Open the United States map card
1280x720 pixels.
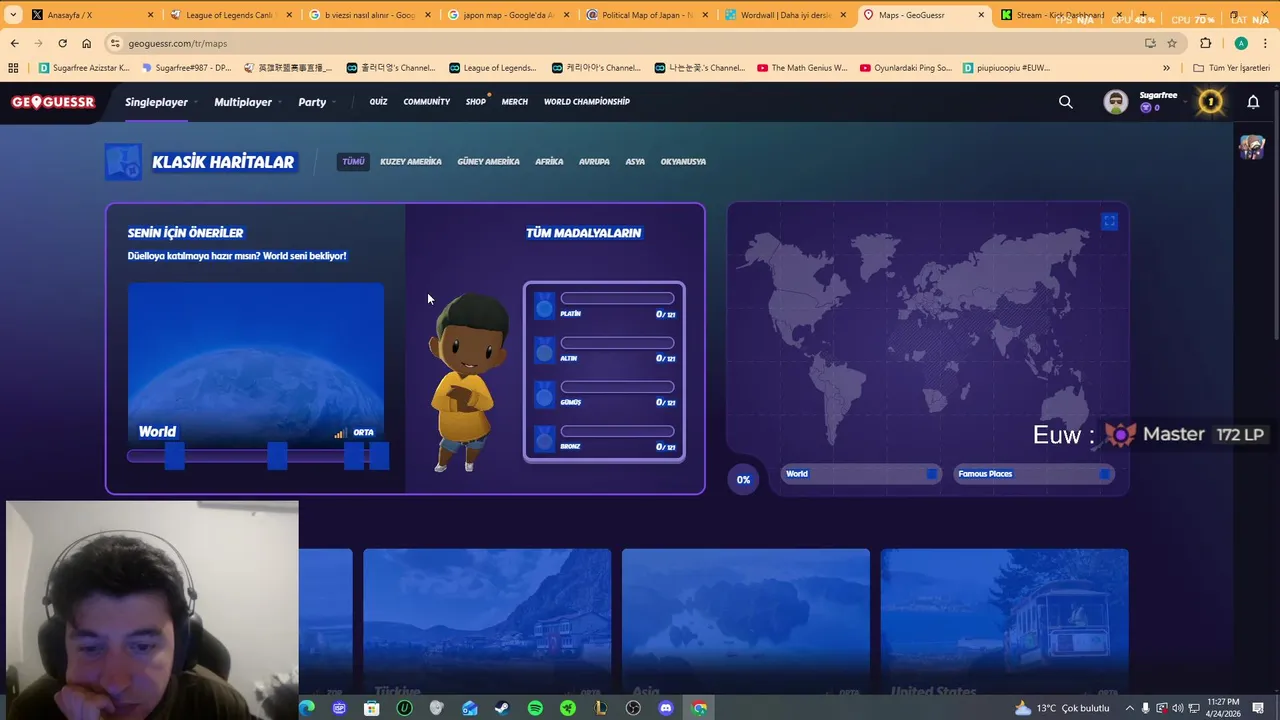click(x=1004, y=623)
